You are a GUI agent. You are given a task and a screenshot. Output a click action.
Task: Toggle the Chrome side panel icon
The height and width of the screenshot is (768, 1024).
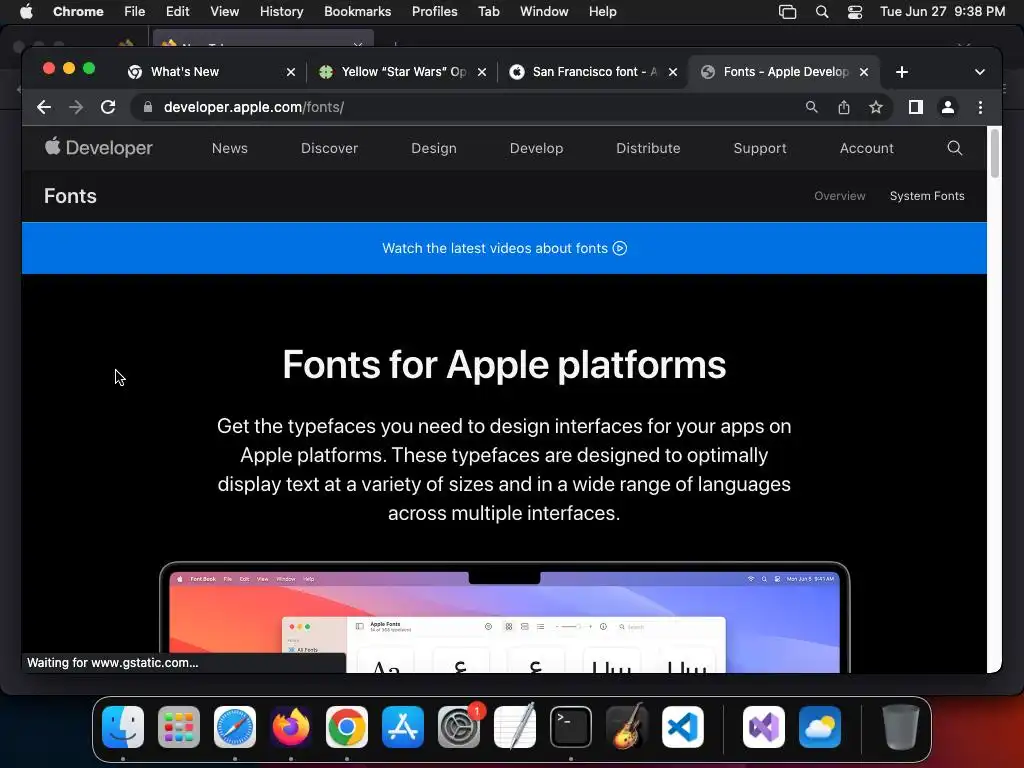tap(916, 107)
